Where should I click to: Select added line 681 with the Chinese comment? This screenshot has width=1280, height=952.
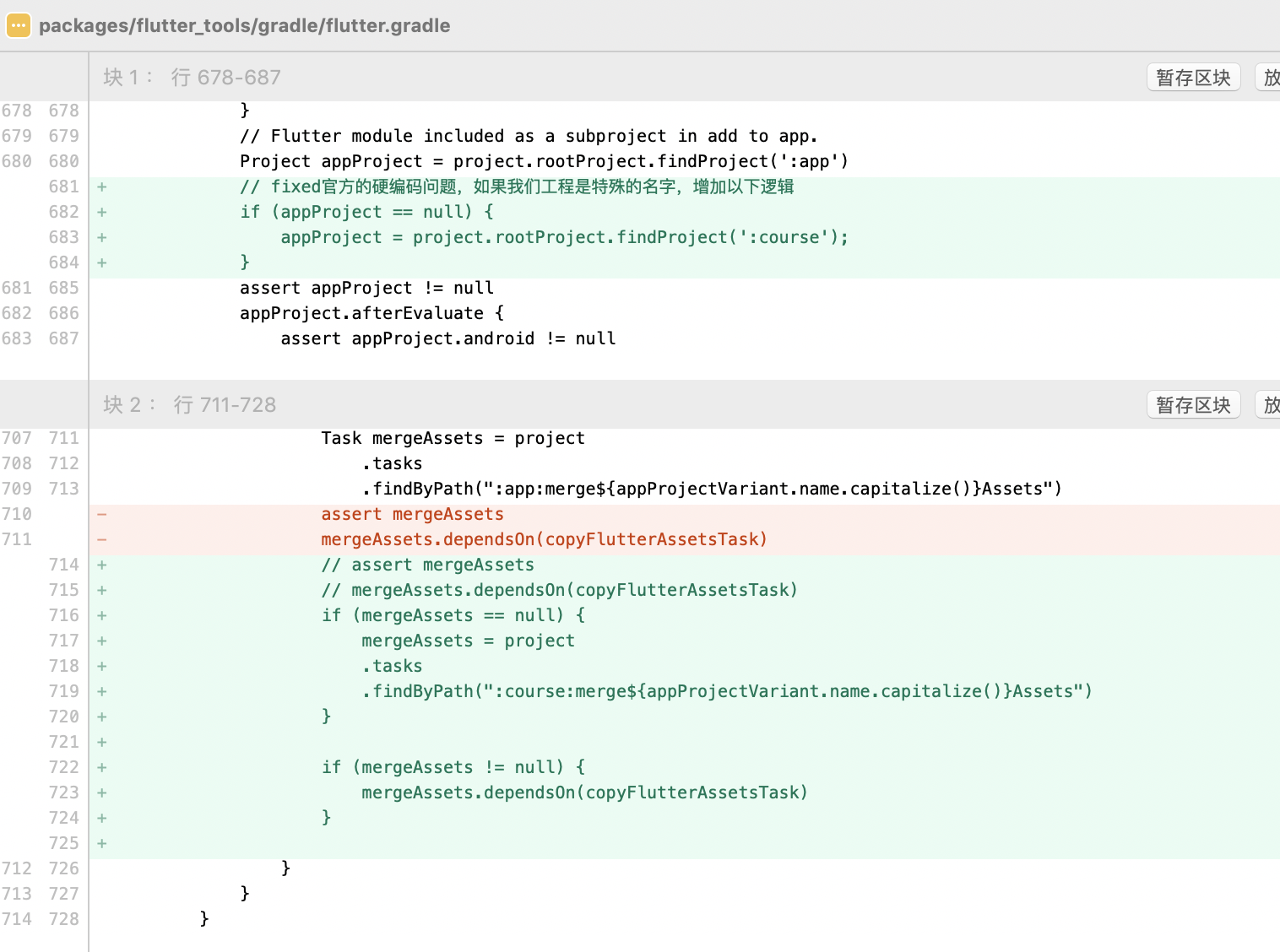coord(517,187)
